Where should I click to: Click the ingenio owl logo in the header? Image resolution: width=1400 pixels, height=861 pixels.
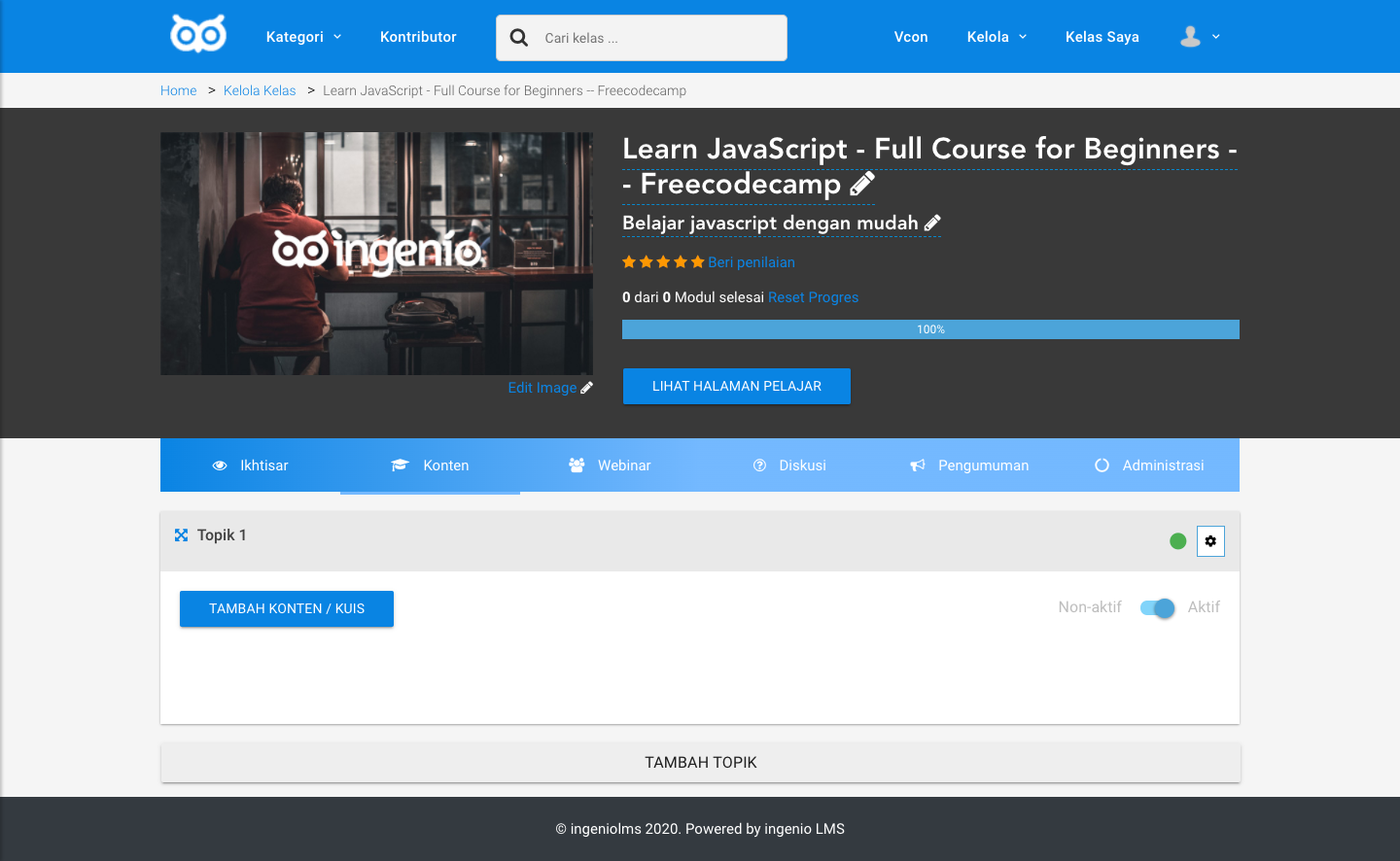pos(198,34)
